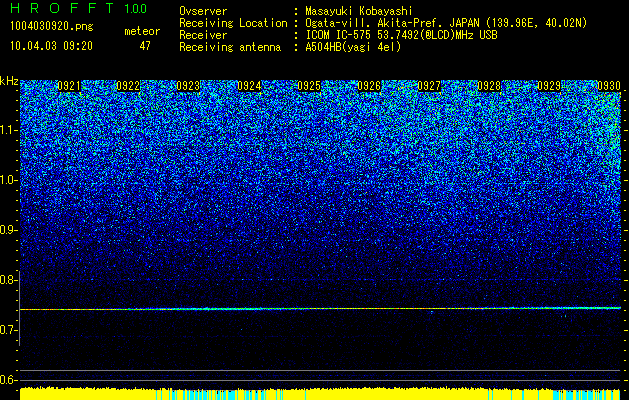Click the bright carrier signal line near 0.74 kHz
The height and width of the screenshot is (400, 629).
[320, 309]
